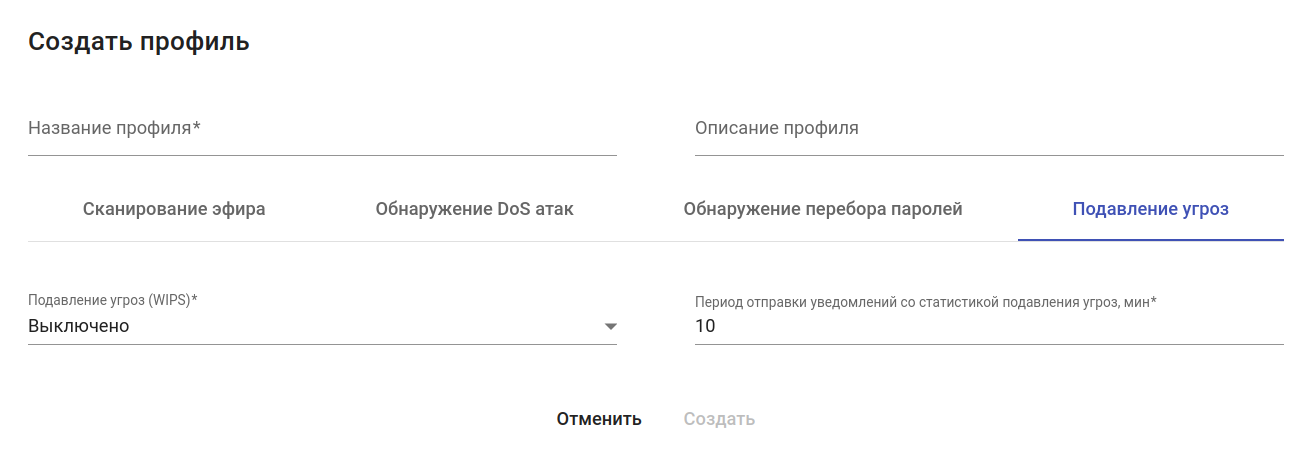1312x449 pixels.
Task: Click into the 'Описание профиля' field
Action: click(x=988, y=129)
